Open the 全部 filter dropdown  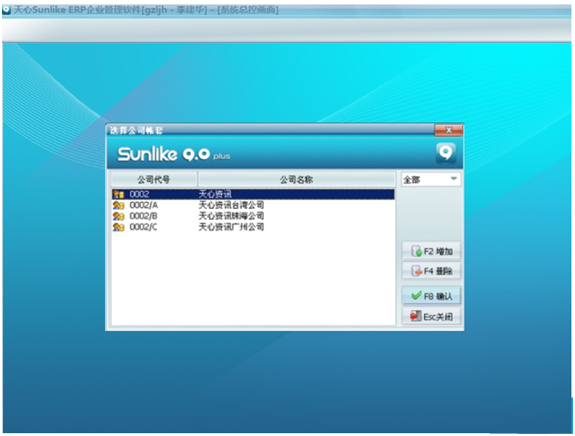click(431, 180)
